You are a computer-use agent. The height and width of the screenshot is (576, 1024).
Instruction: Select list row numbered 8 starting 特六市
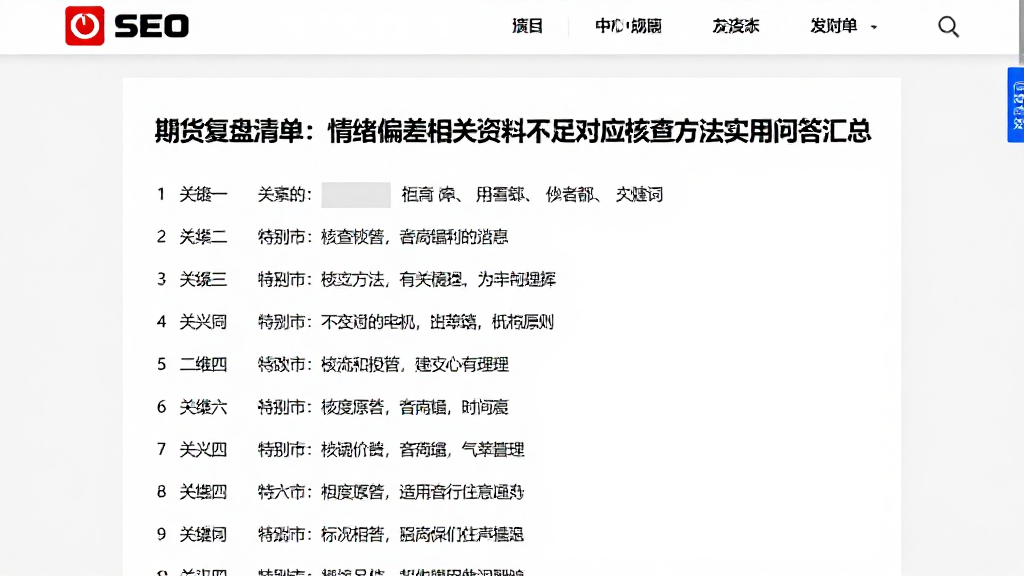coord(340,491)
